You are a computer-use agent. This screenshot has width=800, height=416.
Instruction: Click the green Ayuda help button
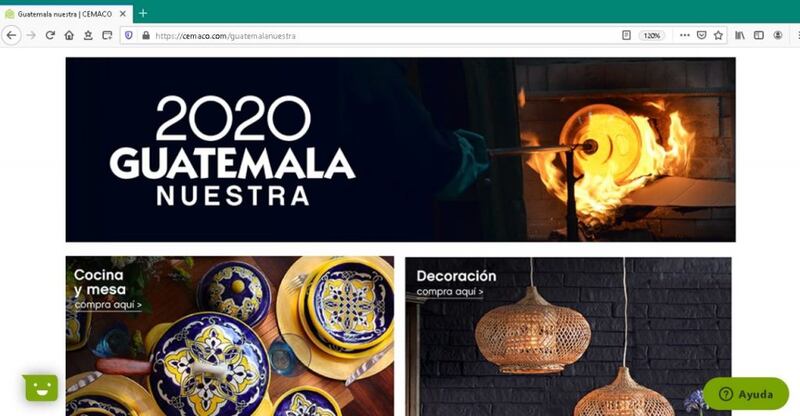point(746,394)
